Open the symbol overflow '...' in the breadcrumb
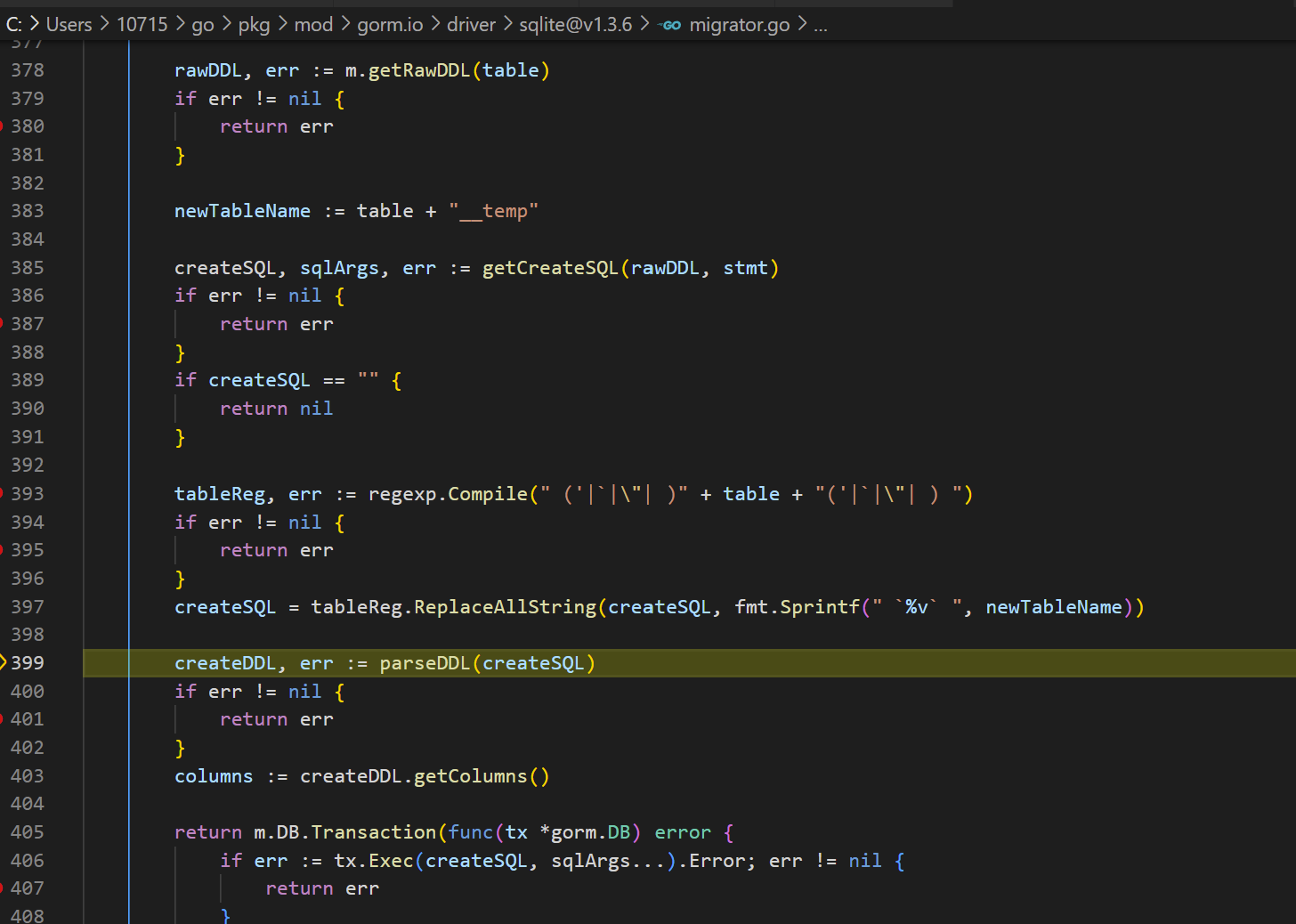Viewport: 1296px width, 924px height. click(x=820, y=24)
